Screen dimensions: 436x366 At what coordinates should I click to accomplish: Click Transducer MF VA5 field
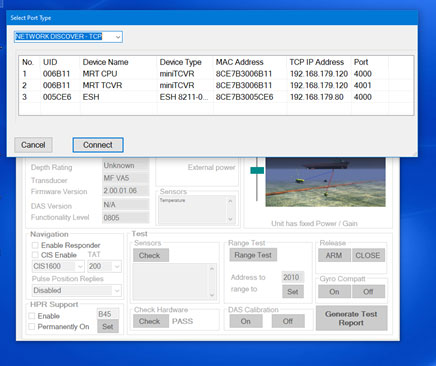125,178
